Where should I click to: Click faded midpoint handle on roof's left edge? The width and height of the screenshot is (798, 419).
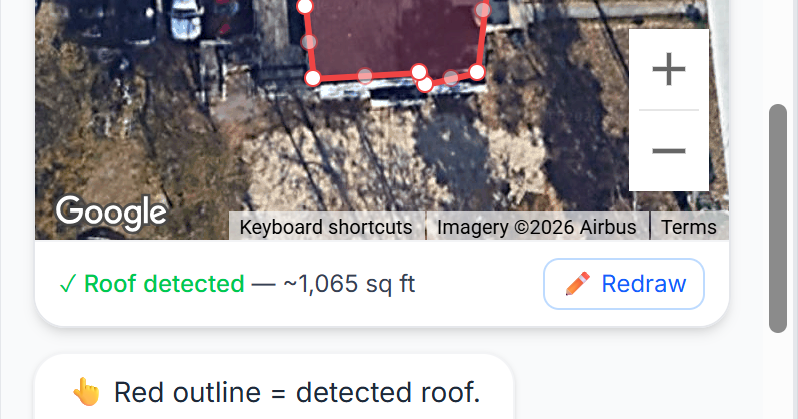(309, 42)
